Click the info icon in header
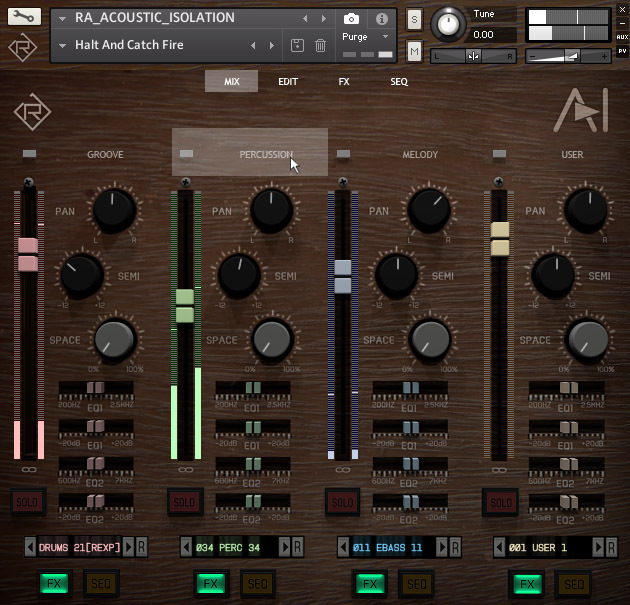Image resolution: width=630 pixels, height=605 pixels. (382, 18)
